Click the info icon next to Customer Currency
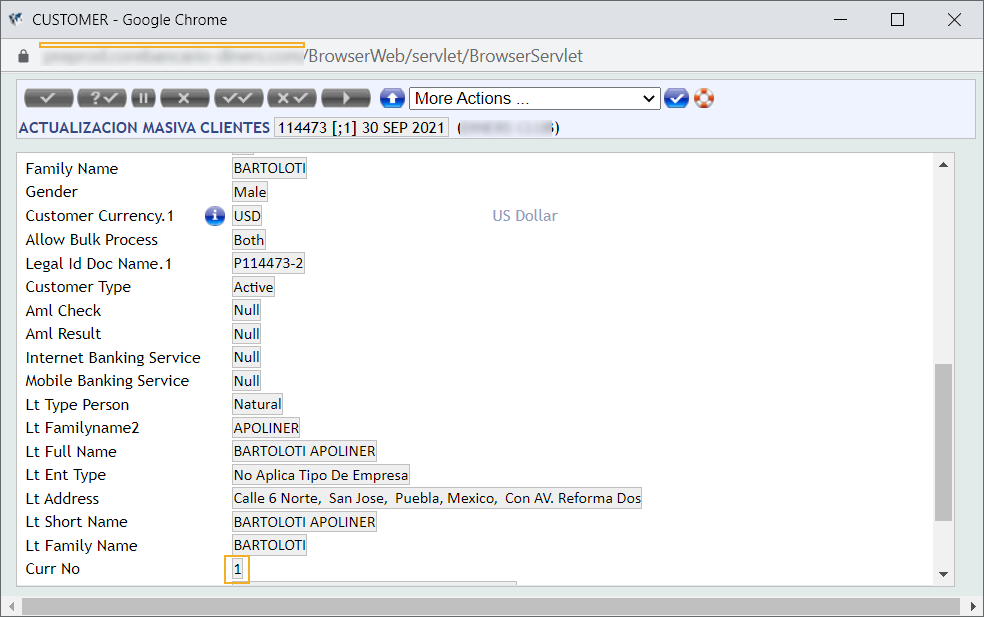The width and height of the screenshot is (984, 617). click(214, 216)
